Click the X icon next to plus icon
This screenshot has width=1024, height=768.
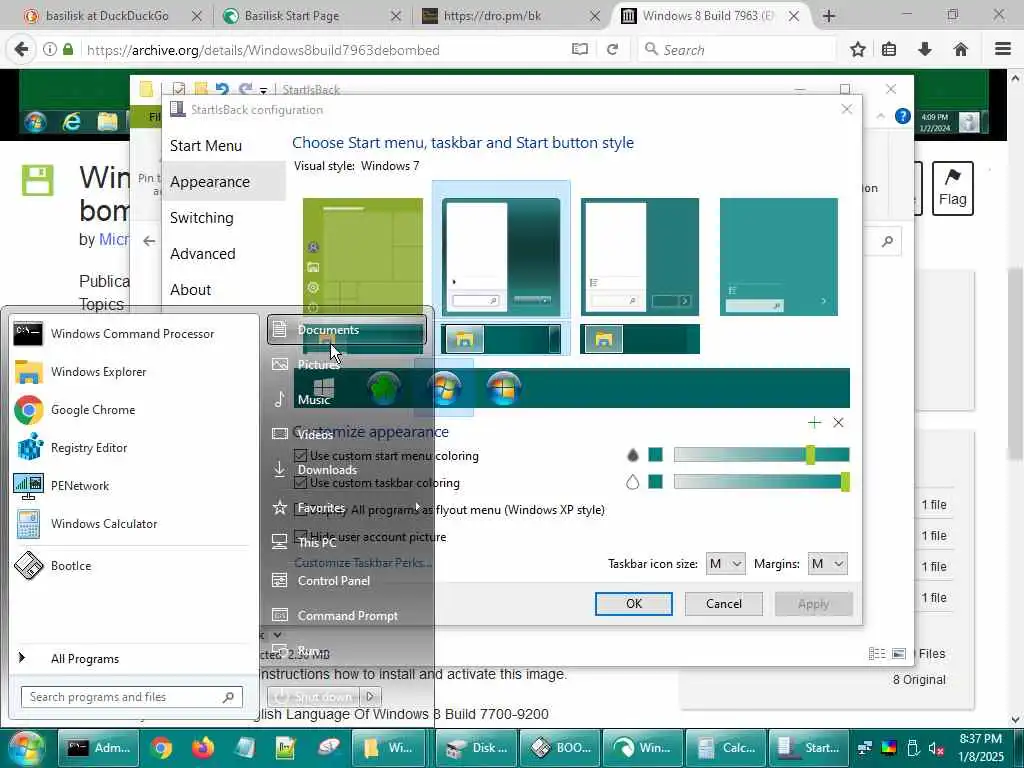pyautogui.click(x=839, y=423)
